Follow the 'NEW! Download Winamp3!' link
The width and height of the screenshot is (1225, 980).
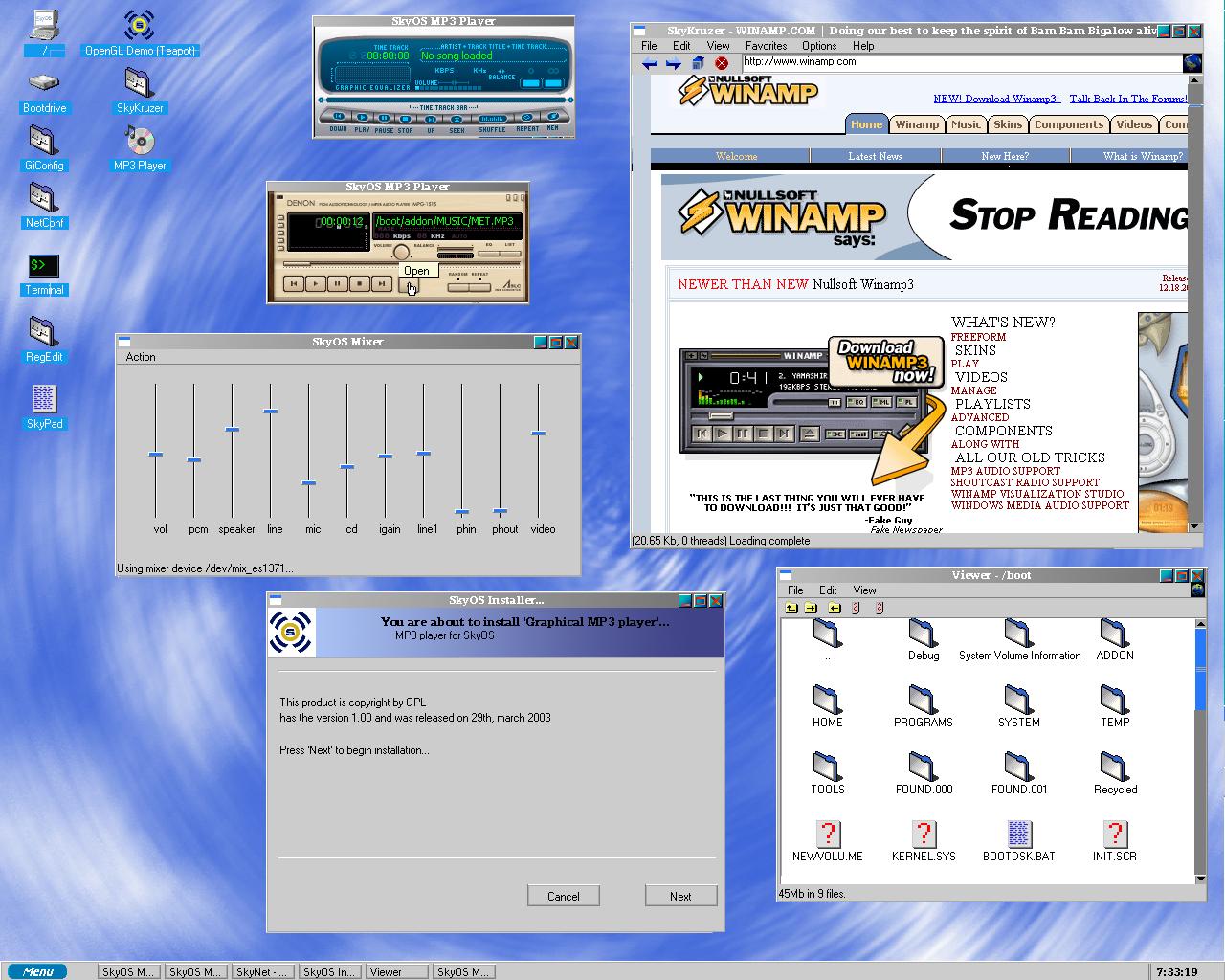(x=996, y=99)
